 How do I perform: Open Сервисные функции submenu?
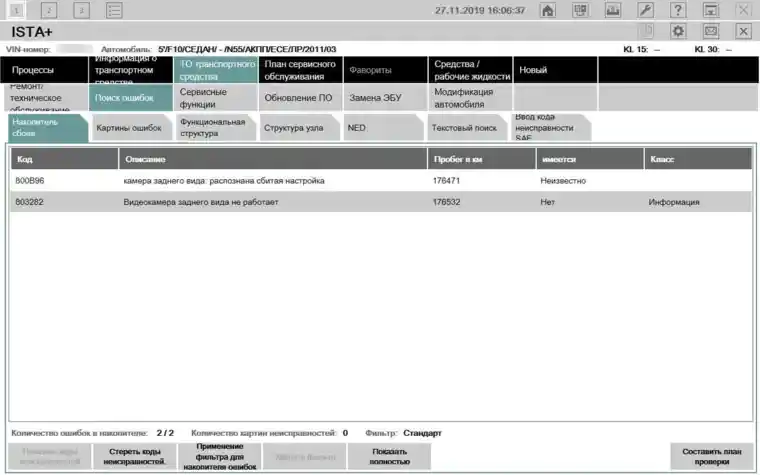tap(215, 97)
